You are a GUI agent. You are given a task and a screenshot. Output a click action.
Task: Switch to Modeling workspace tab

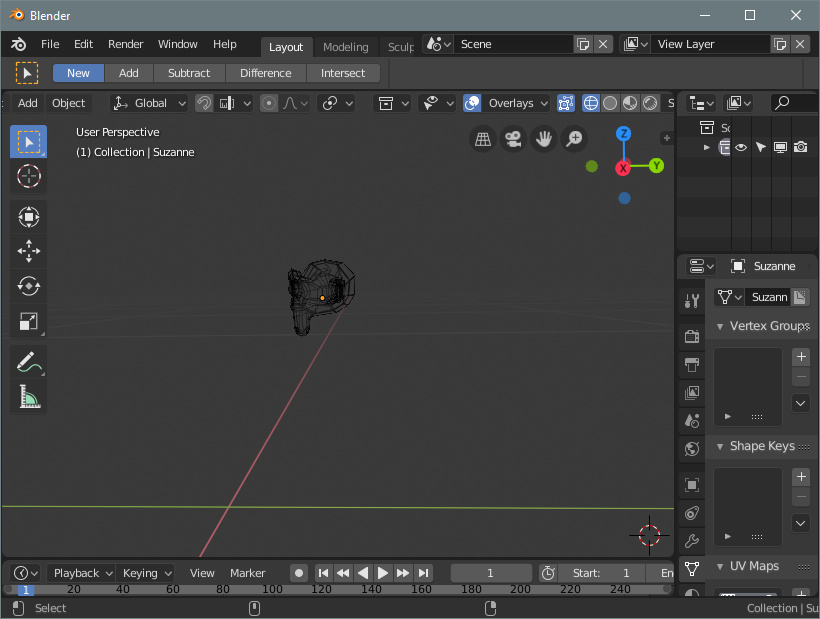tap(346, 47)
